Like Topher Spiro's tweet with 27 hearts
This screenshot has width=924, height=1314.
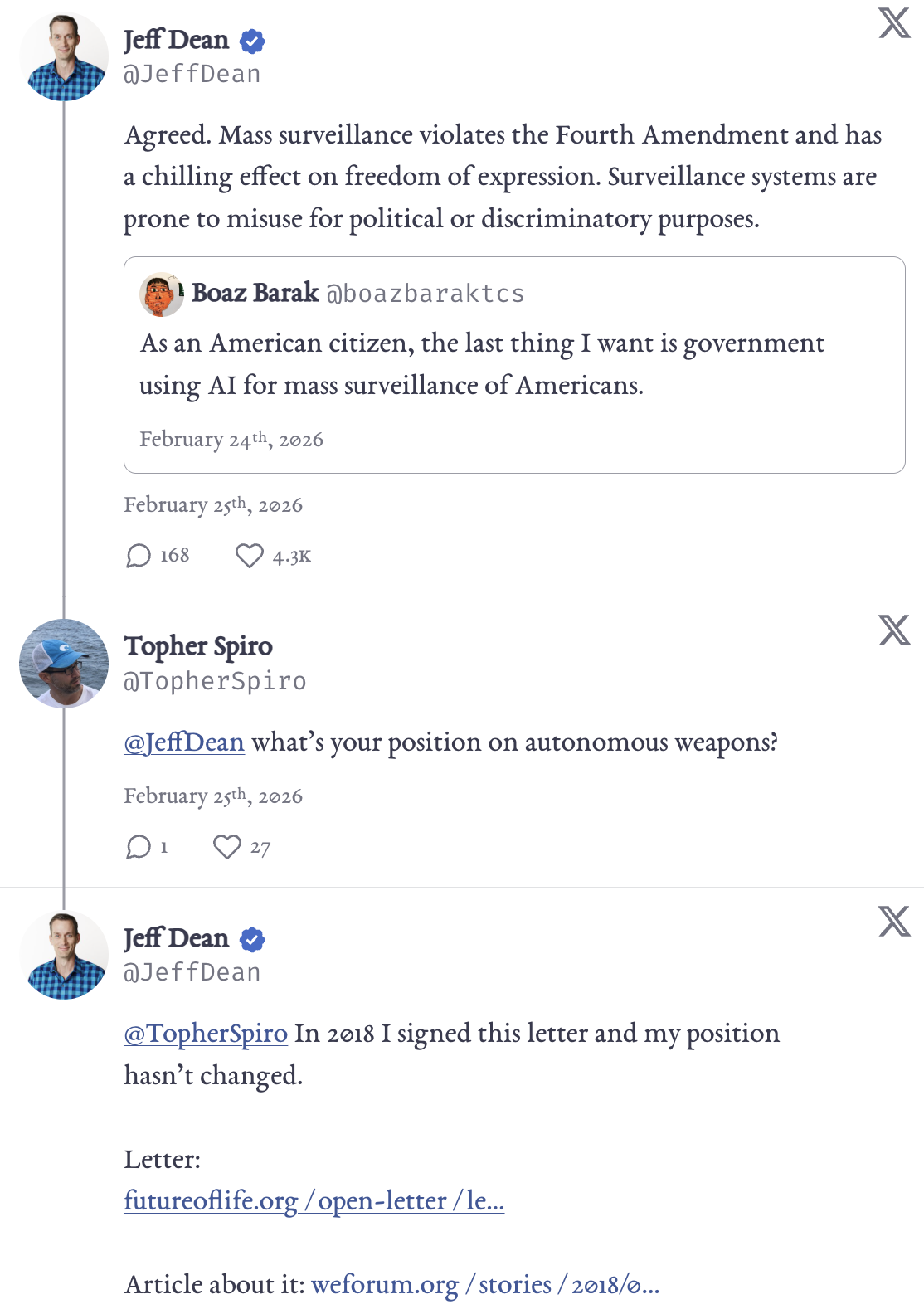(x=226, y=847)
